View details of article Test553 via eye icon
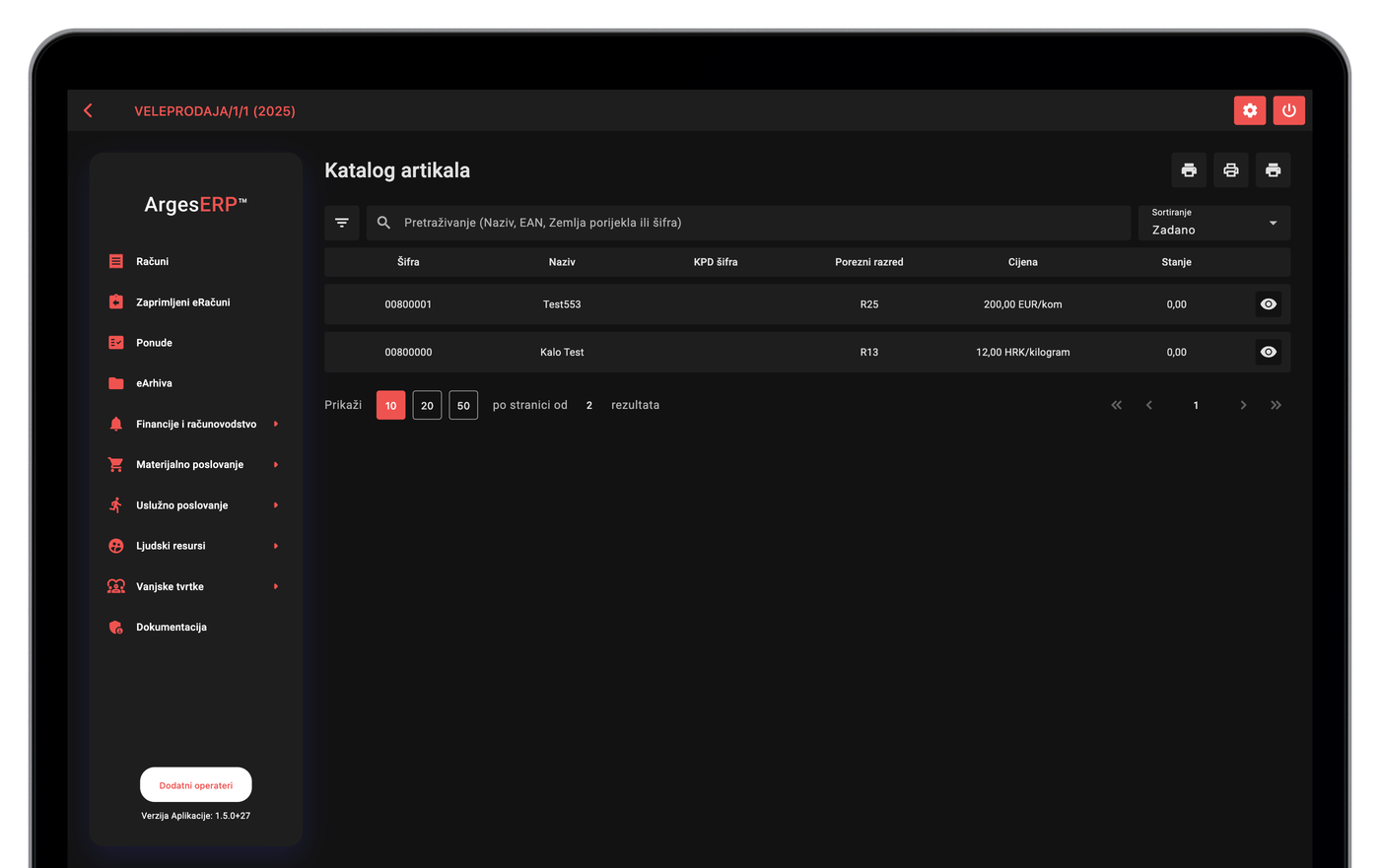 (1269, 304)
